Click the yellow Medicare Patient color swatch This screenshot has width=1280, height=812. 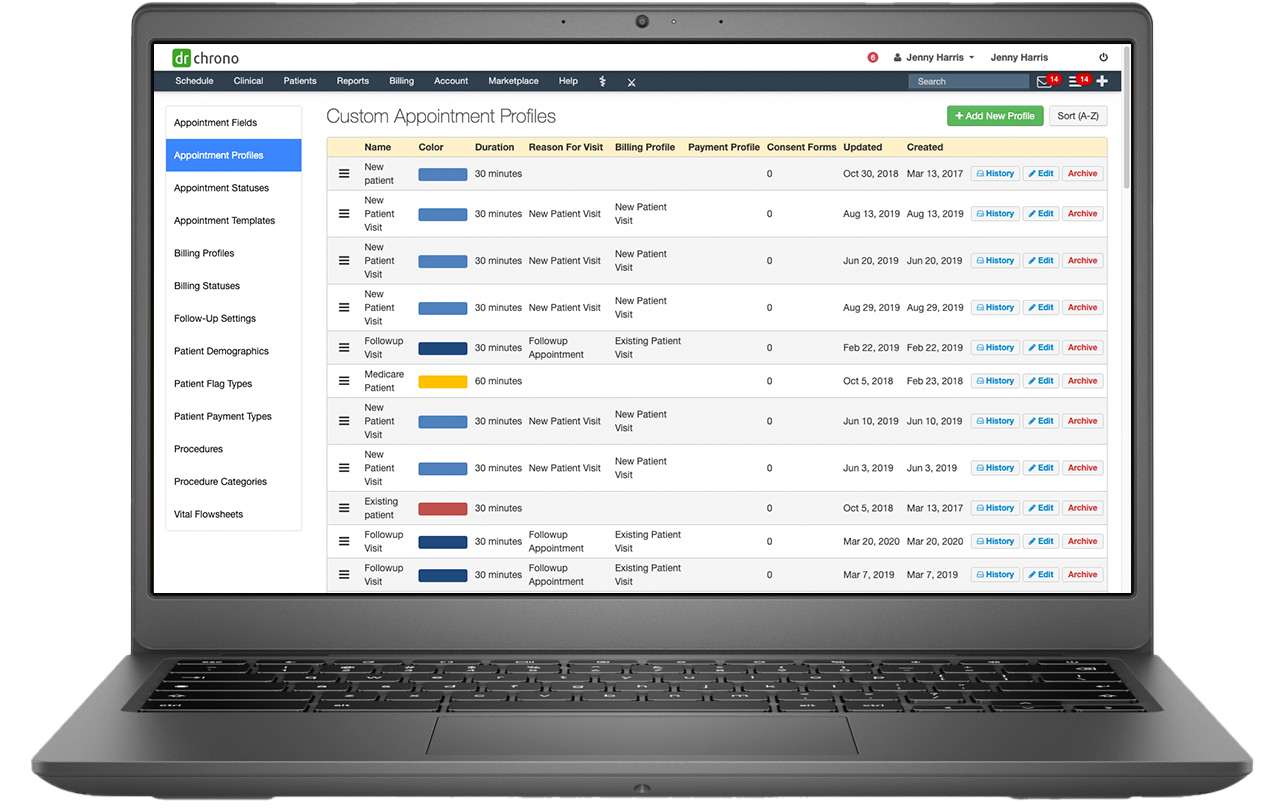pos(442,381)
